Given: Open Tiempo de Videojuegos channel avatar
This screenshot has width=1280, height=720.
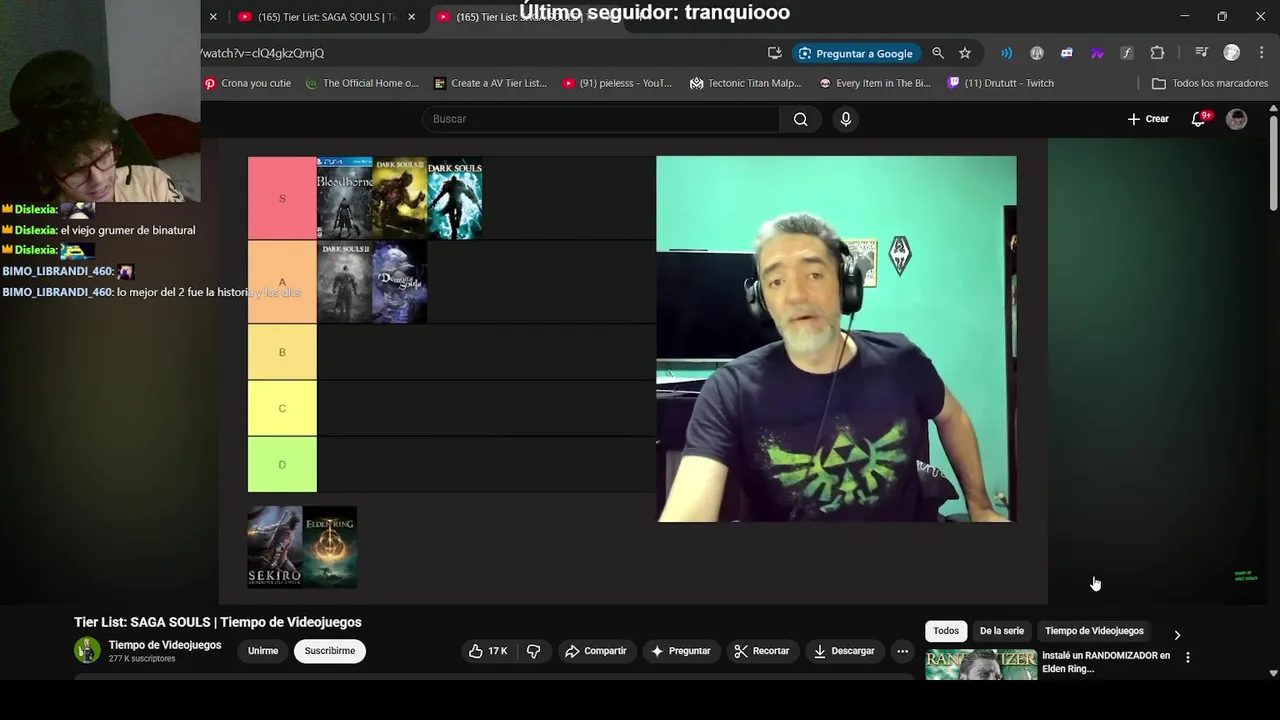Looking at the screenshot, I should (x=87, y=650).
